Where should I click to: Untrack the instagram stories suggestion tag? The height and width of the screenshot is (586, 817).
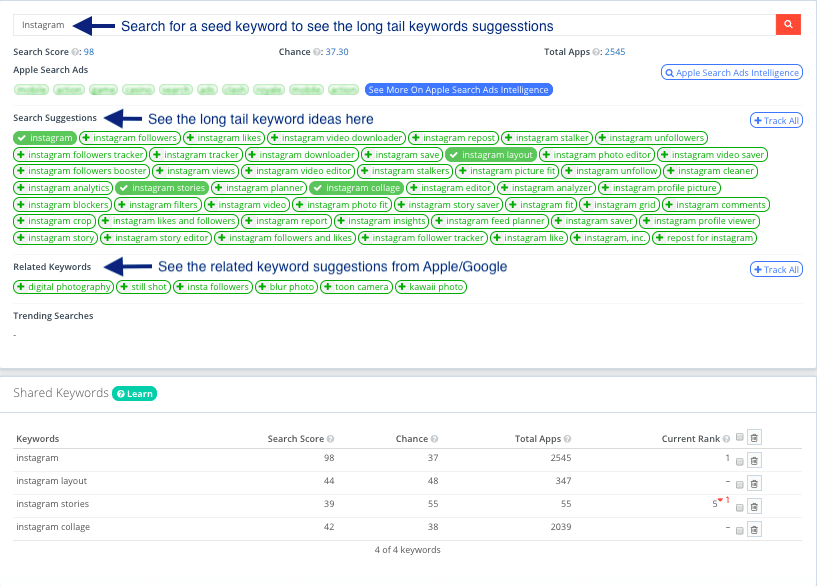[x=162, y=188]
